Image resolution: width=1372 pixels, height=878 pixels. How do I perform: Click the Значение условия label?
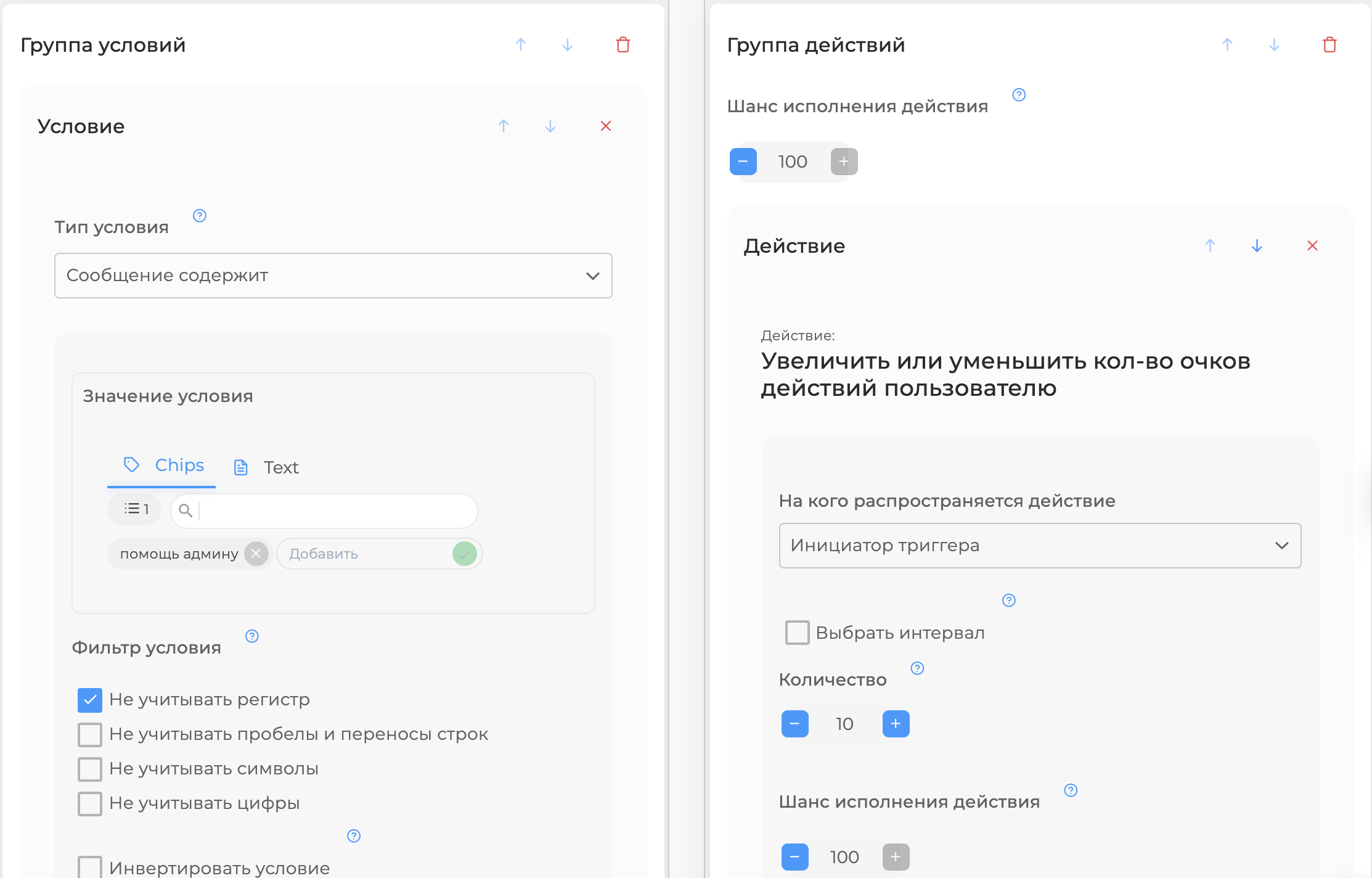click(x=168, y=396)
